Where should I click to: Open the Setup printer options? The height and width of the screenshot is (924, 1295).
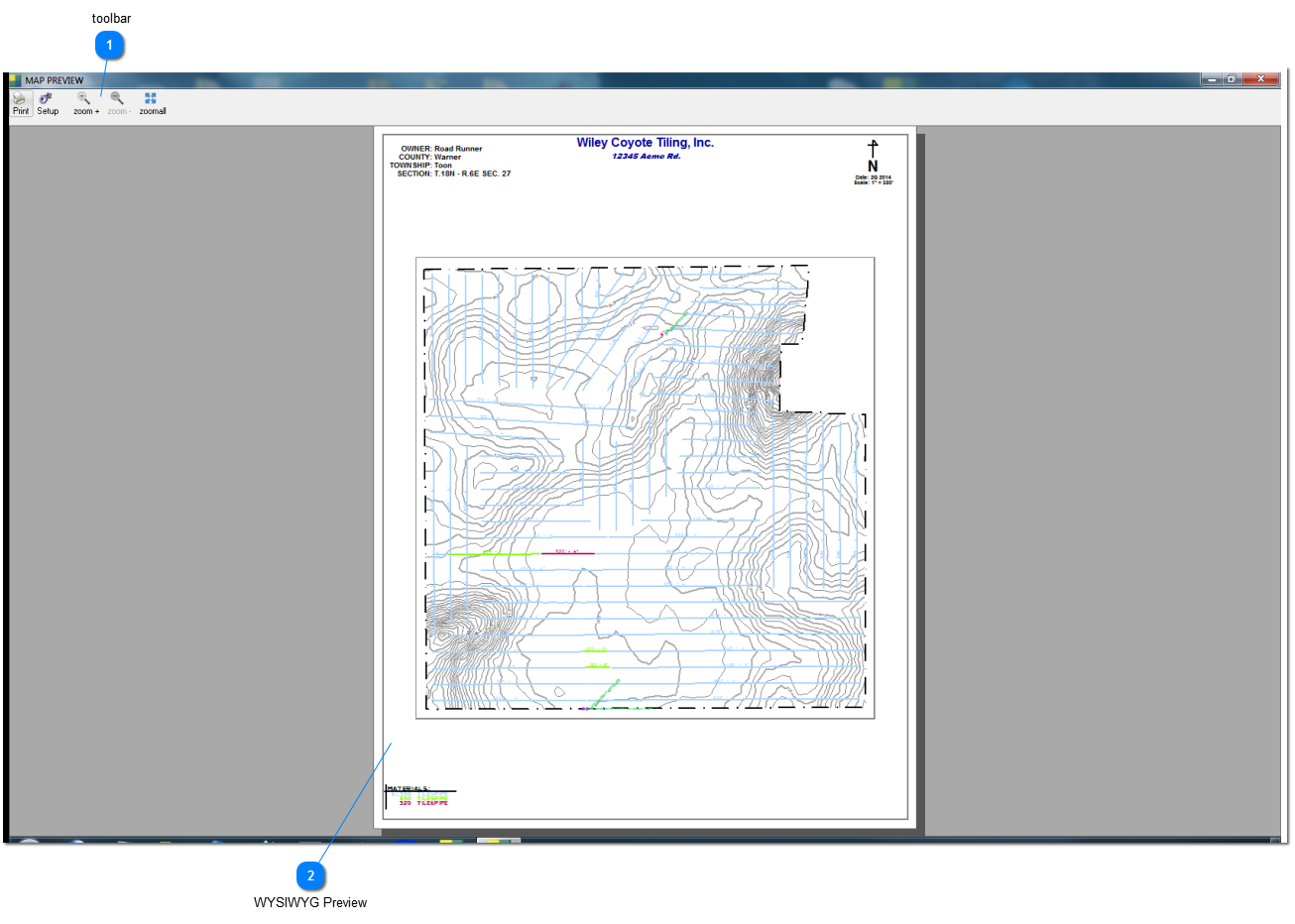pos(47,102)
